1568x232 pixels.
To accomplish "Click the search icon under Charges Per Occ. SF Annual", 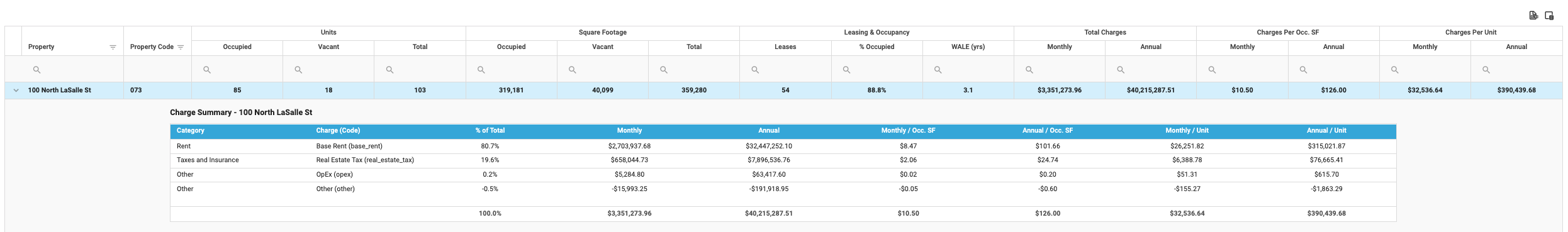I will [x=1303, y=70].
